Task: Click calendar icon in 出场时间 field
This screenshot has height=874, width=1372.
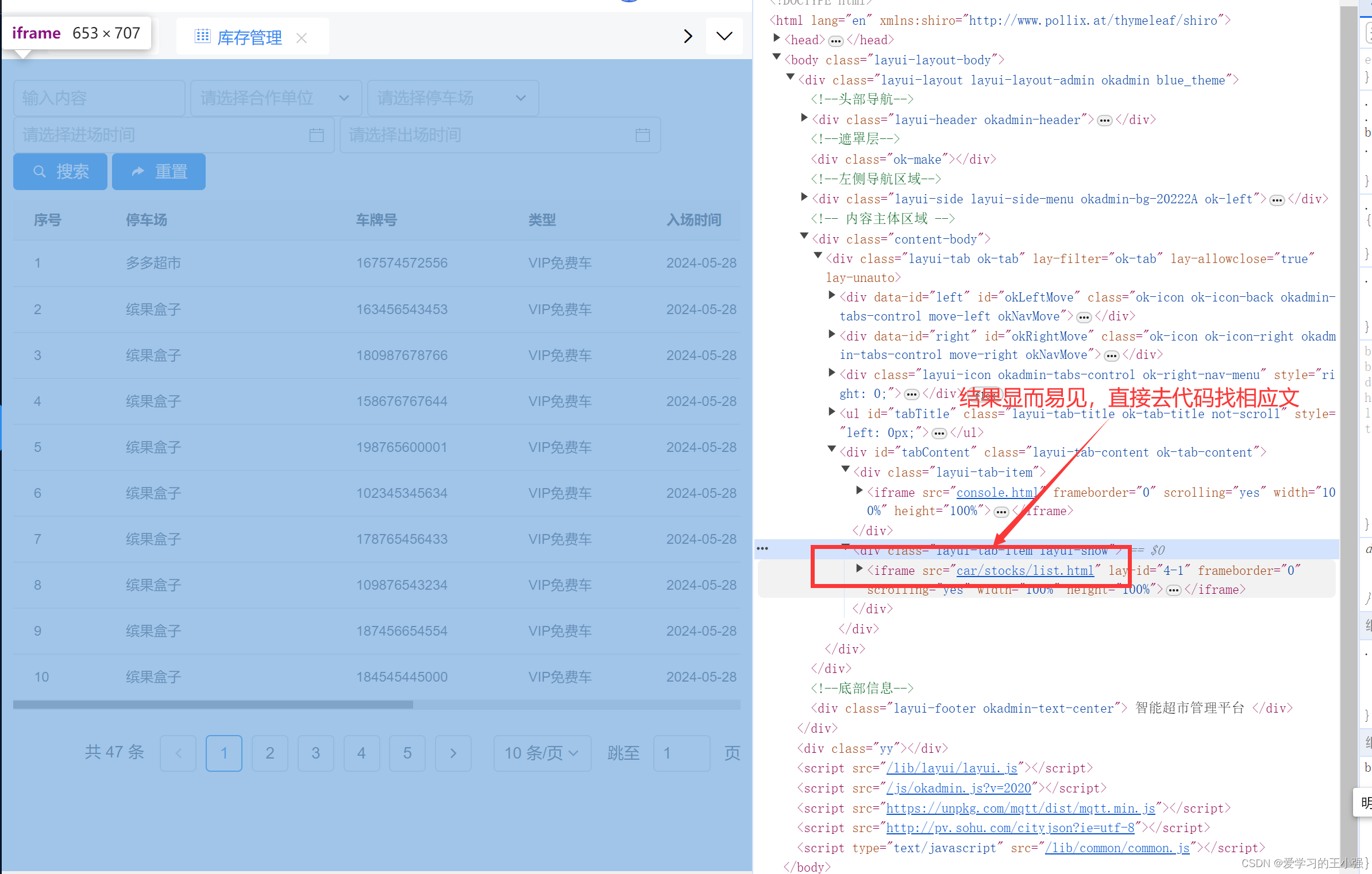Action: (643, 135)
